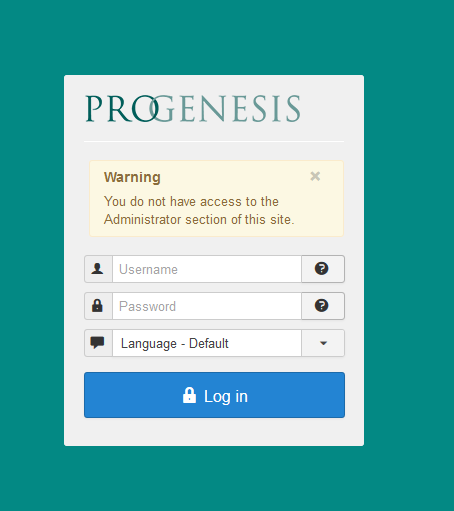This screenshot has height=511, width=454.
Task: Click the blue Log in button
Action: tap(214, 395)
